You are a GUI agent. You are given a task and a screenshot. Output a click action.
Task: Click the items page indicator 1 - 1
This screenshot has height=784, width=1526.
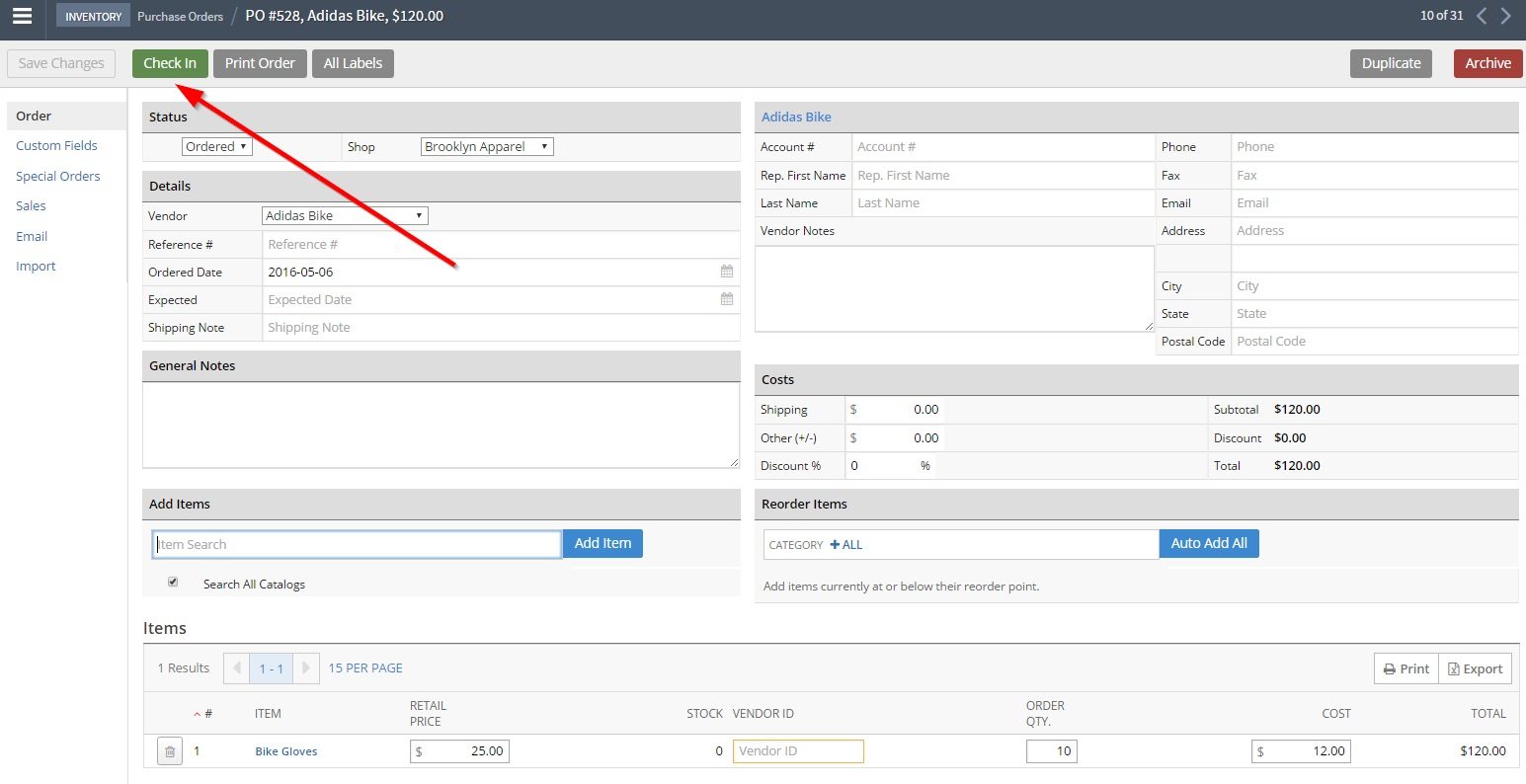coord(272,668)
